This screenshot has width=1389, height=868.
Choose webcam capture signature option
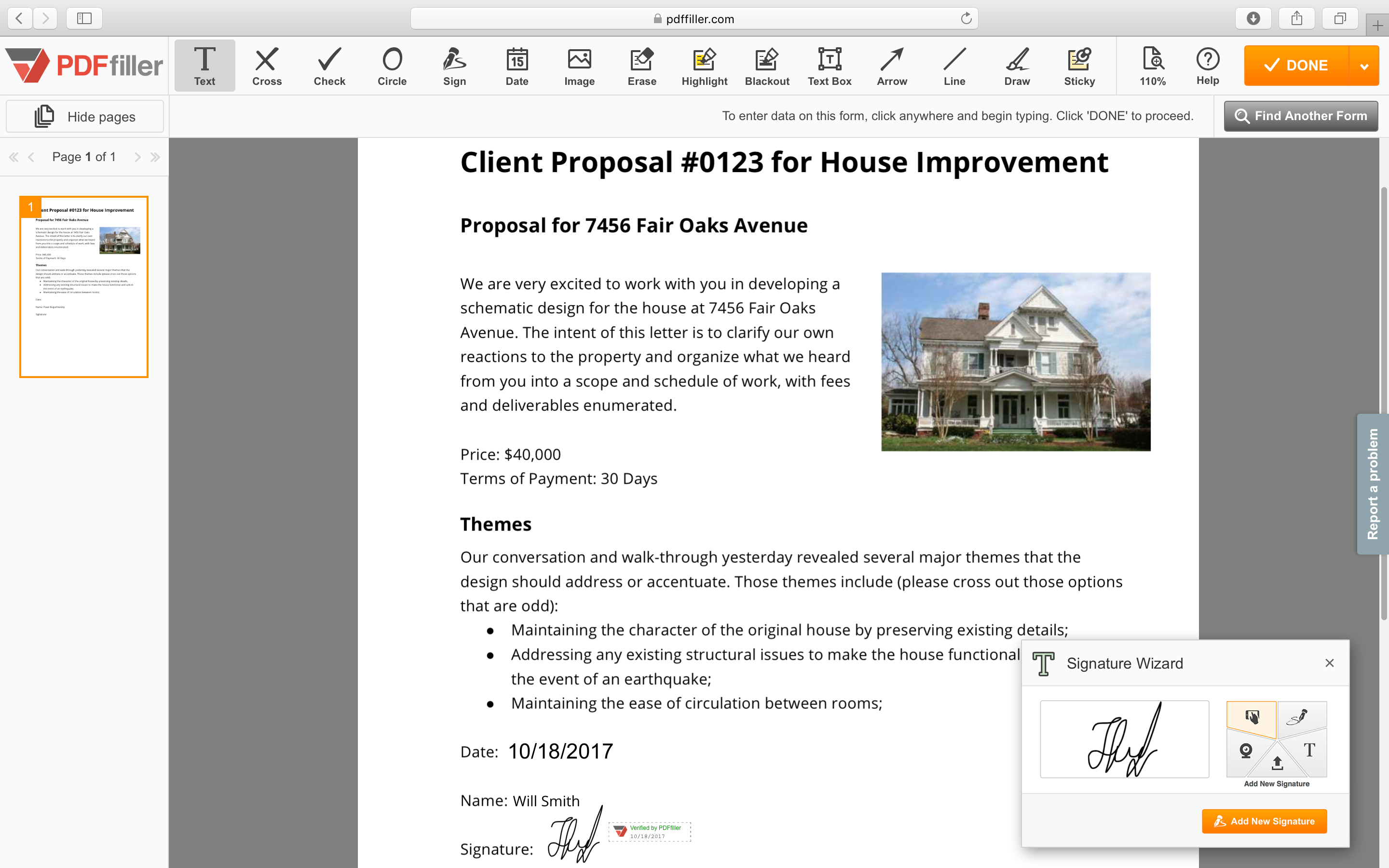[x=1245, y=751]
